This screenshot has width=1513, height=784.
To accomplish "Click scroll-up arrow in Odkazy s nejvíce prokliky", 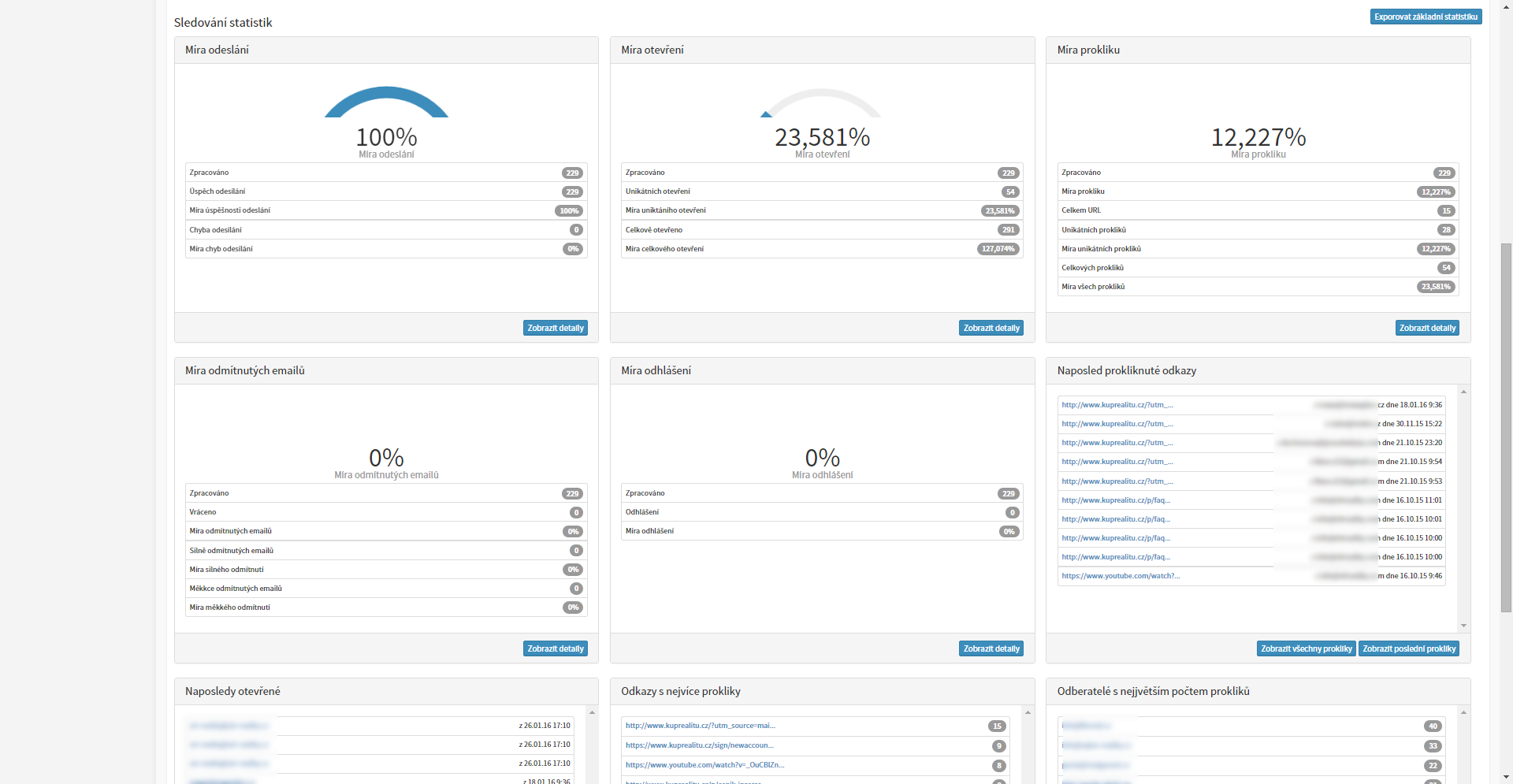I will 1028,712.
